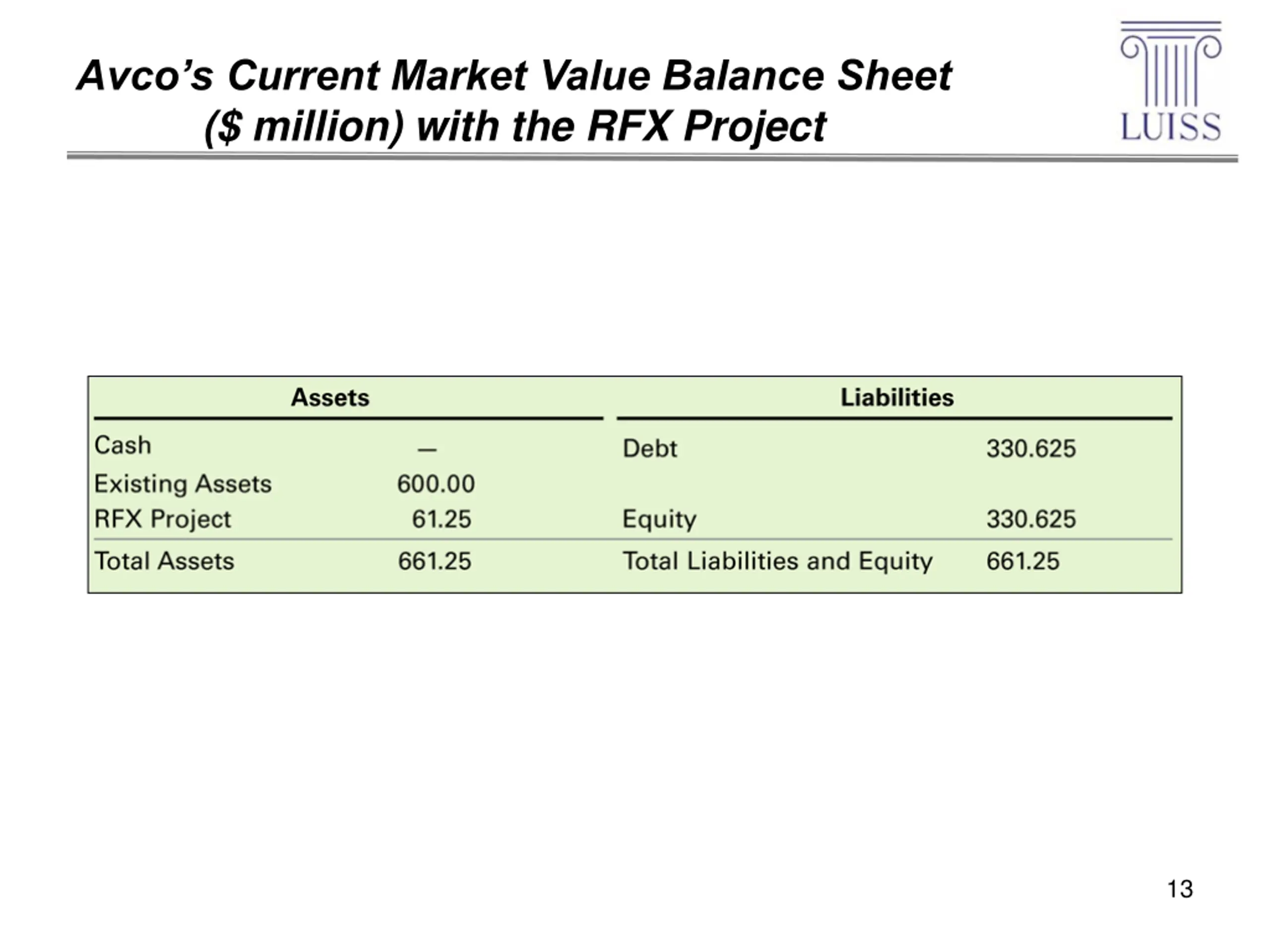1270x952 pixels.
Task: Select 'Total Liabilities and Equity' label
Action: coord(778,562)
